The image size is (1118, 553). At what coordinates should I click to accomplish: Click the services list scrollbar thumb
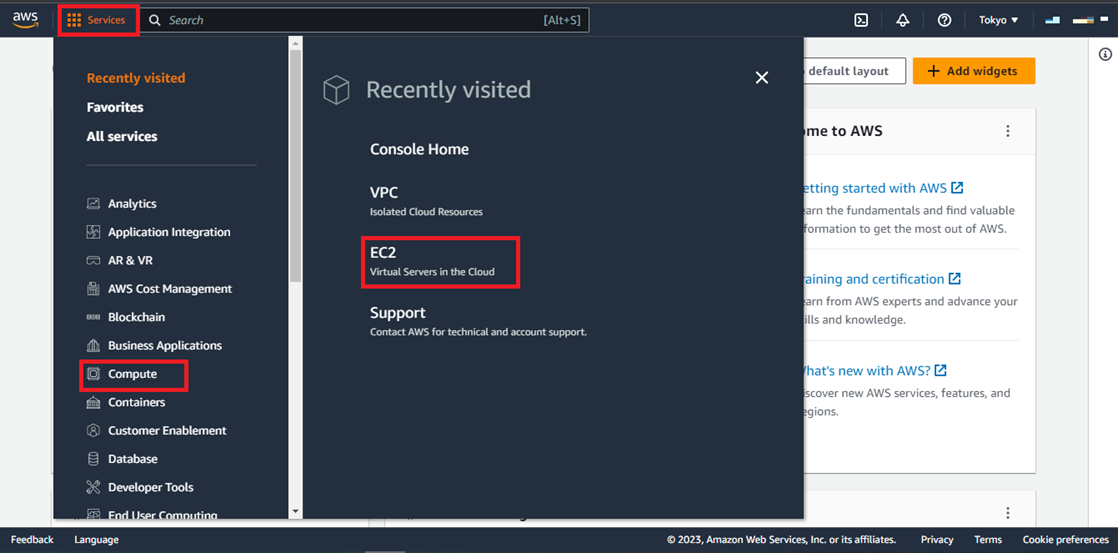(295, 165)
